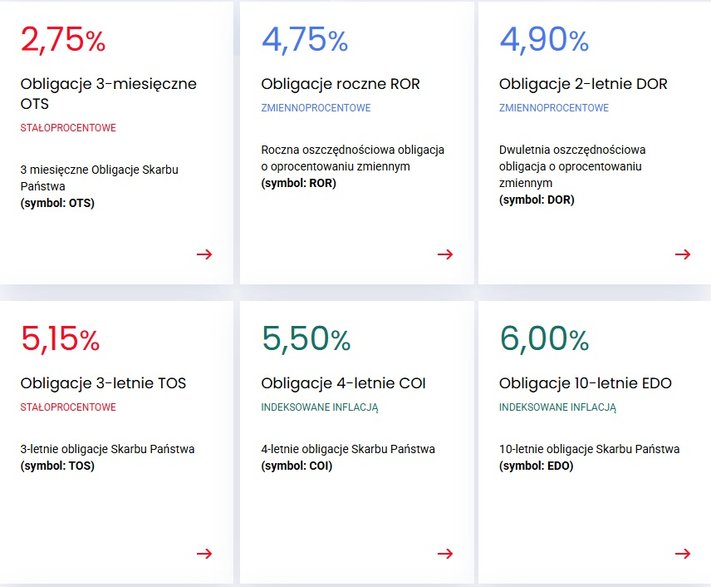Viewport: 711px width, 587px height.
Task: Open the Obligacje 2-letnie DOR heading
Action: pyautogui.click(x=582, y=84)
